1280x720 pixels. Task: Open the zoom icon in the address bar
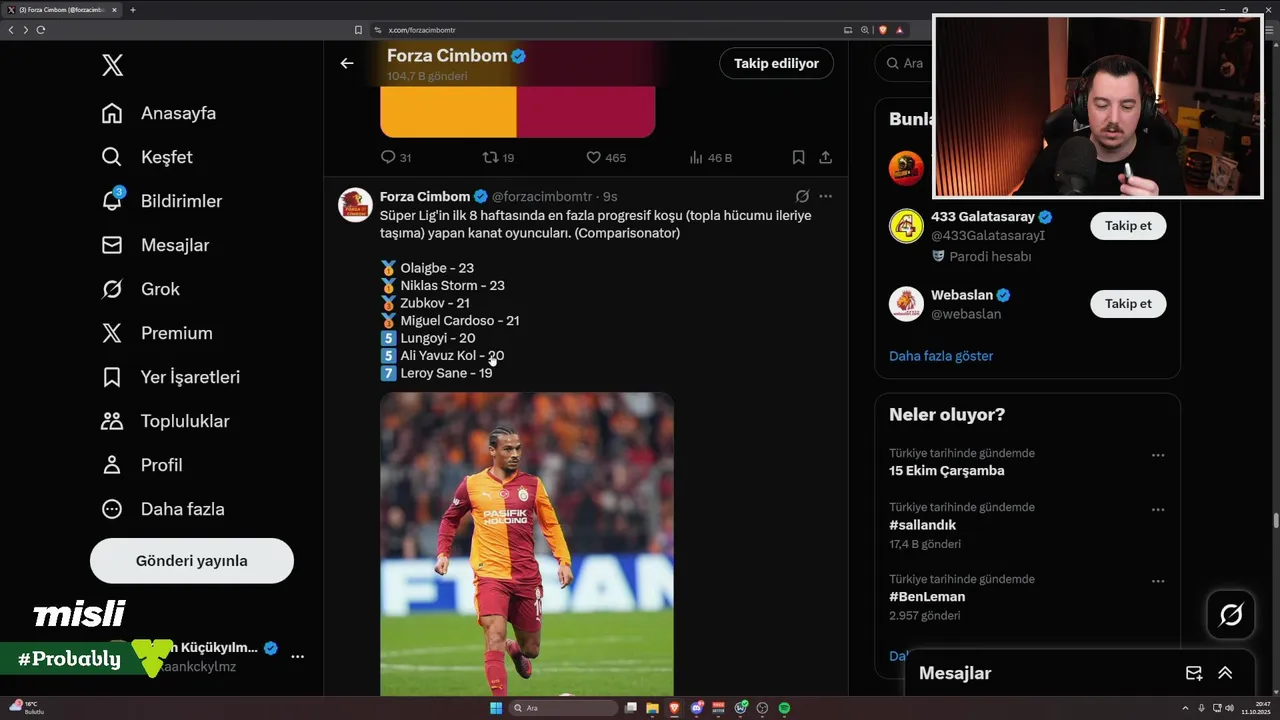tap(865, 30)
